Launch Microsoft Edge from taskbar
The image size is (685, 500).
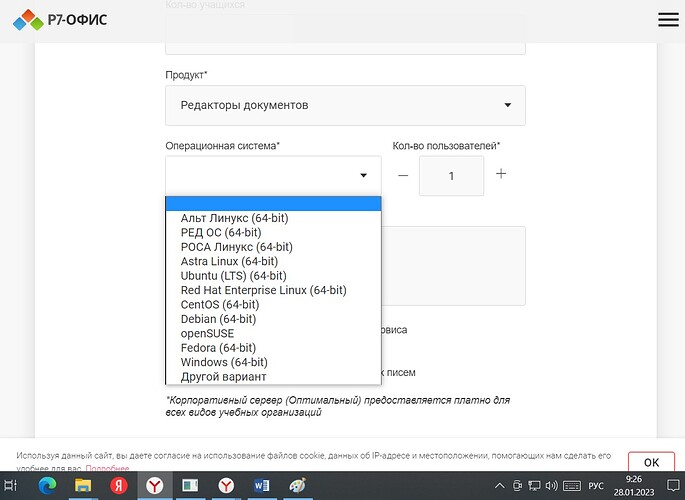[x=47, y=485]
